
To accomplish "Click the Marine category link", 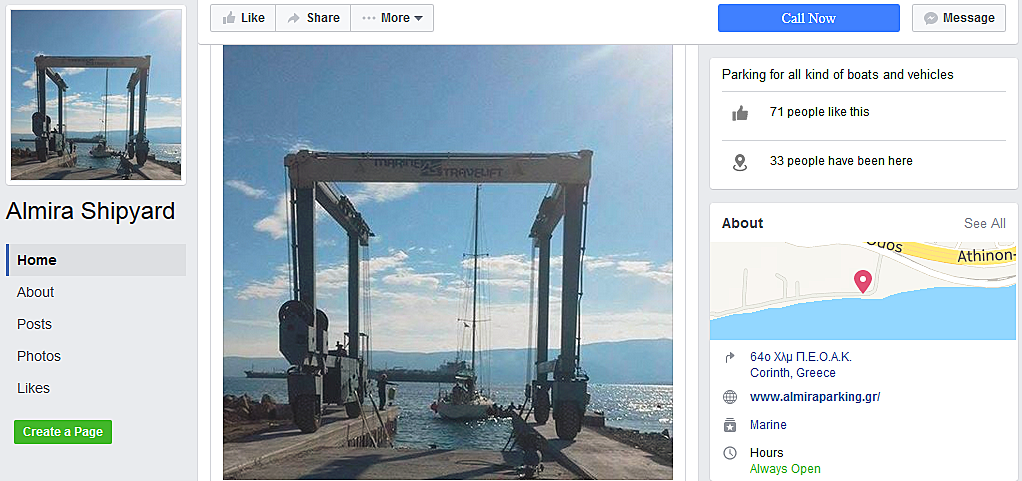I will pyautogui.click(x=768, y=425).
